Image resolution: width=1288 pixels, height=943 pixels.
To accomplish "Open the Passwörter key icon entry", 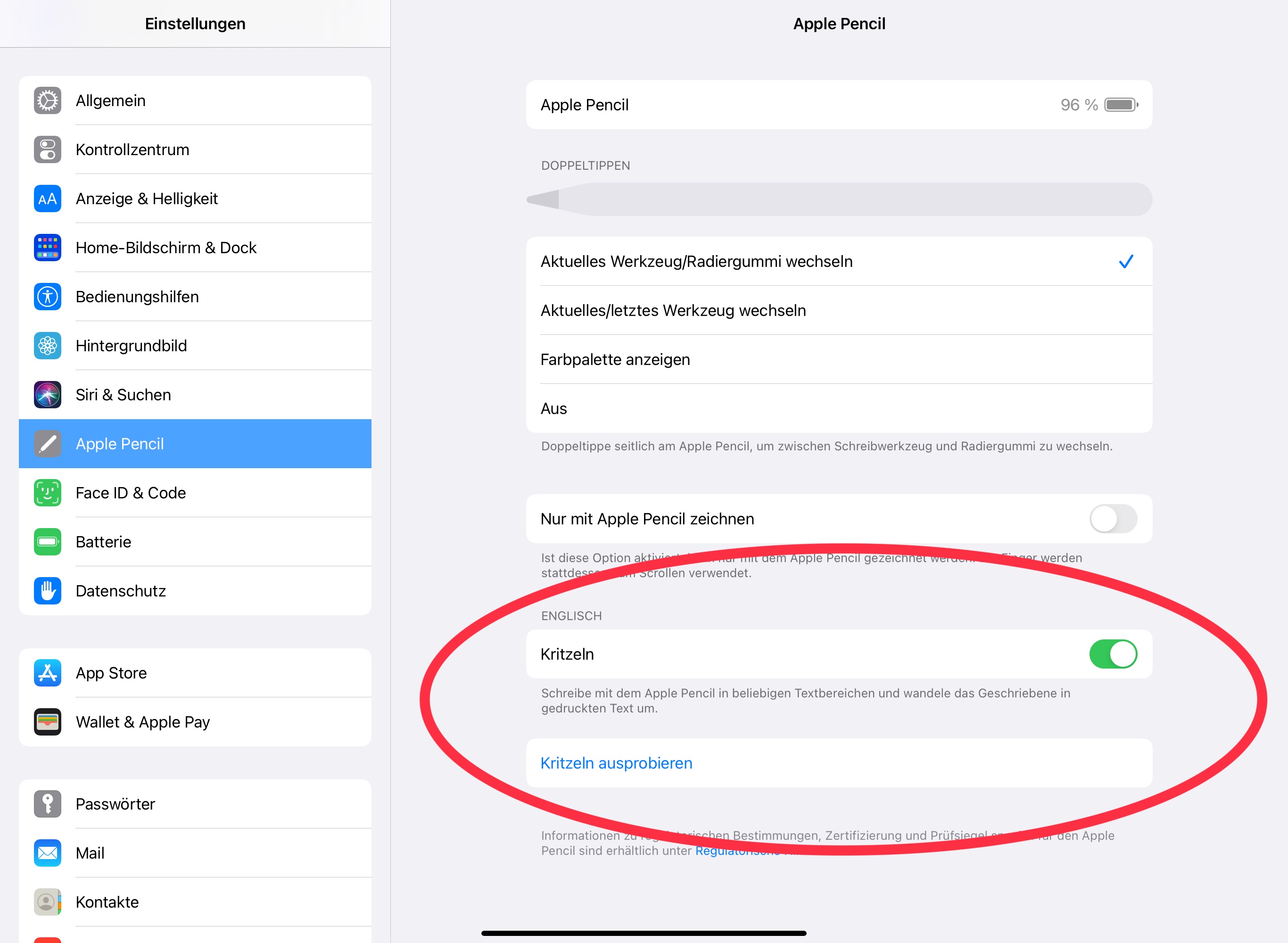I will click(47, 804).
